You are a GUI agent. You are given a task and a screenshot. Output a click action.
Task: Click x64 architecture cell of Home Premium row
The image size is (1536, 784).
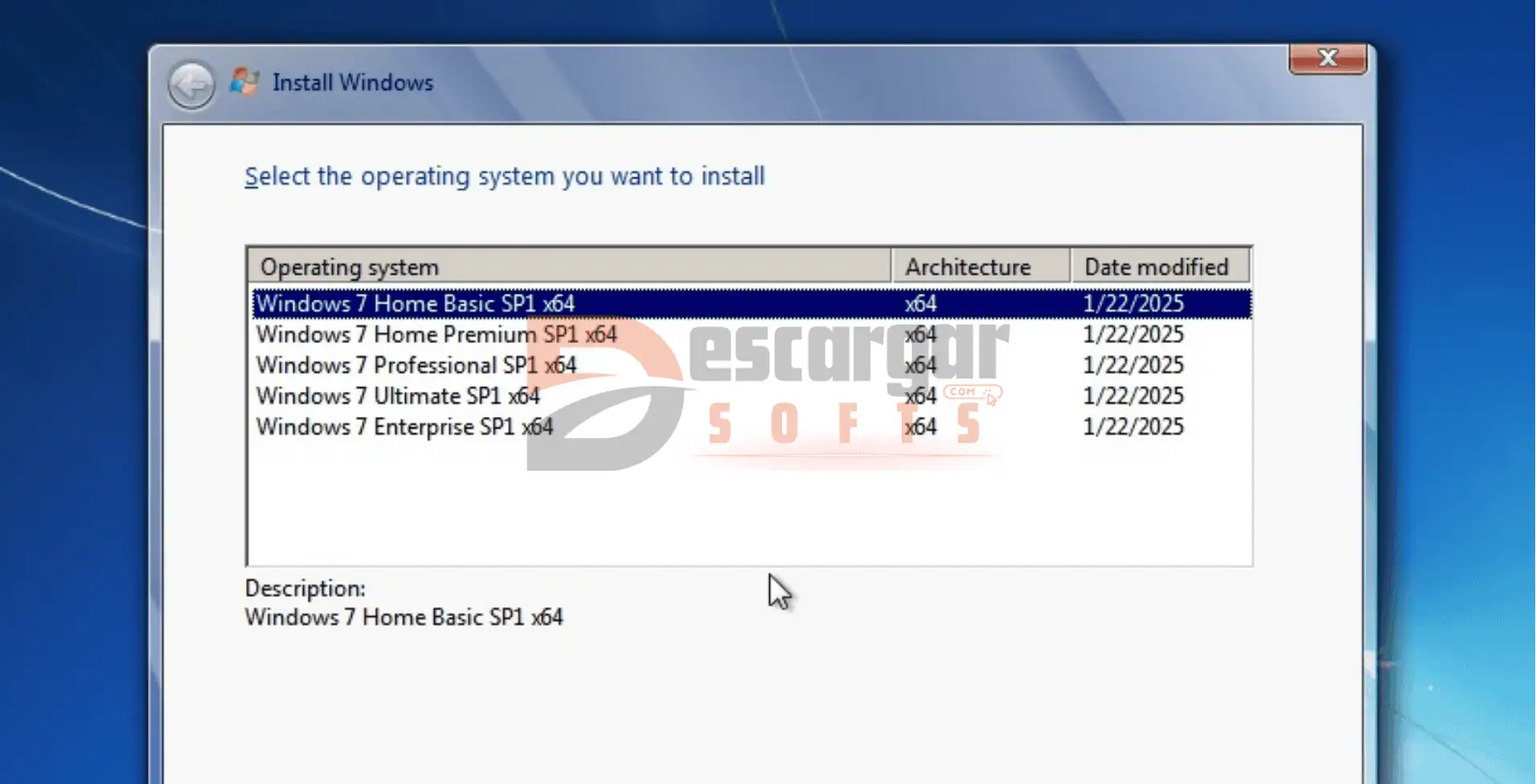point(920,334)
